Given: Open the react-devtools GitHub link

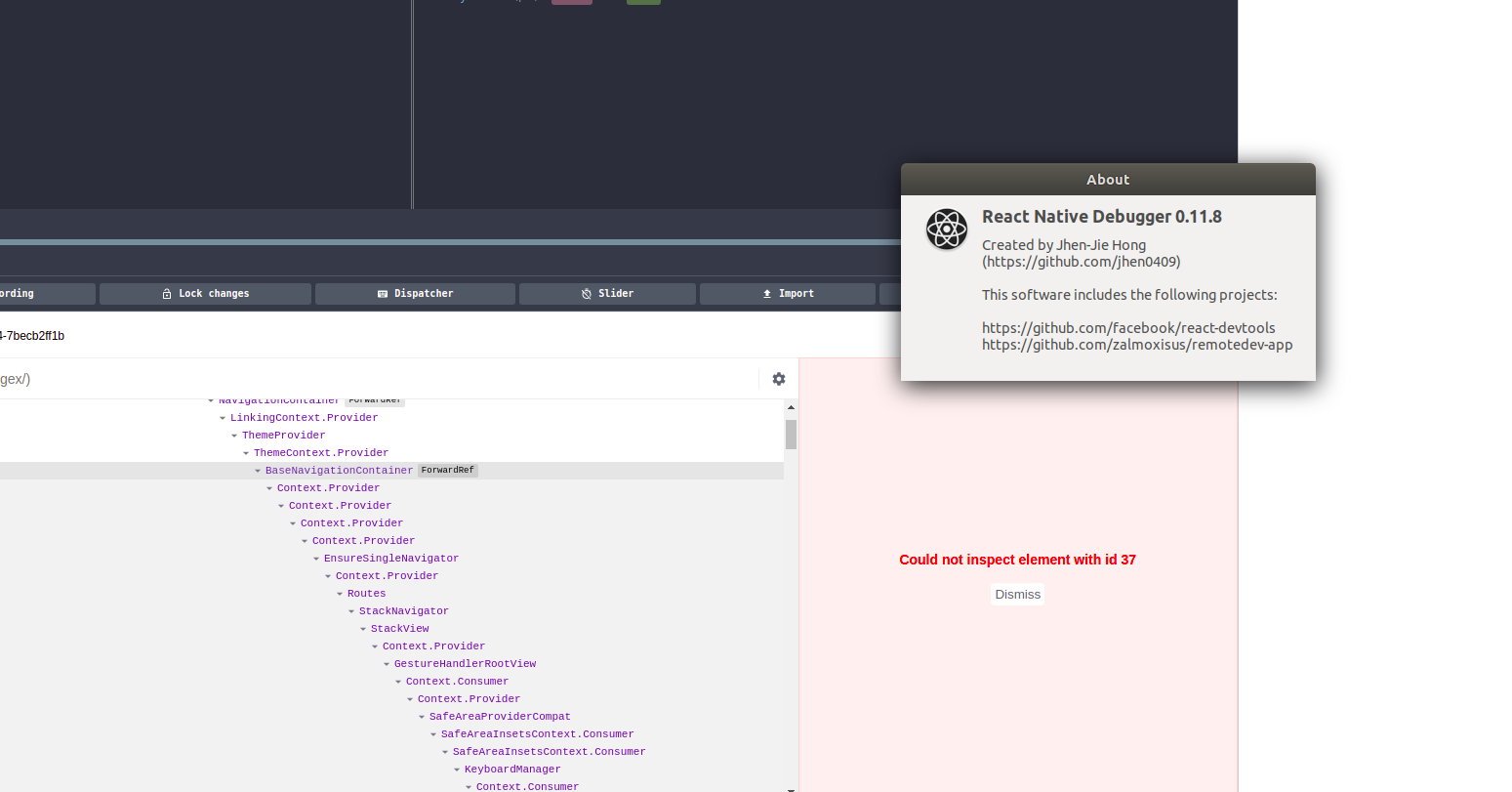Looking at the screenshot, I should [1129, 327].
